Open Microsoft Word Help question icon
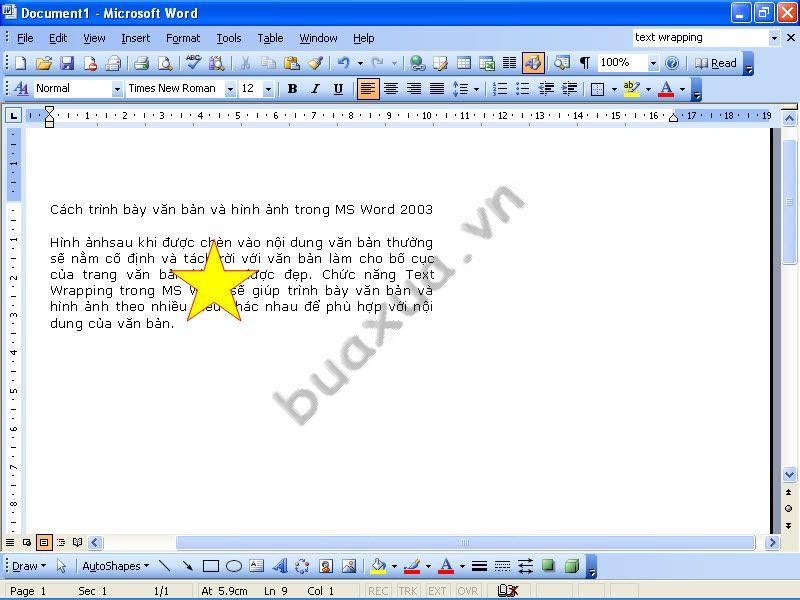The height and width of the screenshot is (600, 800). [x=672, y=63]
